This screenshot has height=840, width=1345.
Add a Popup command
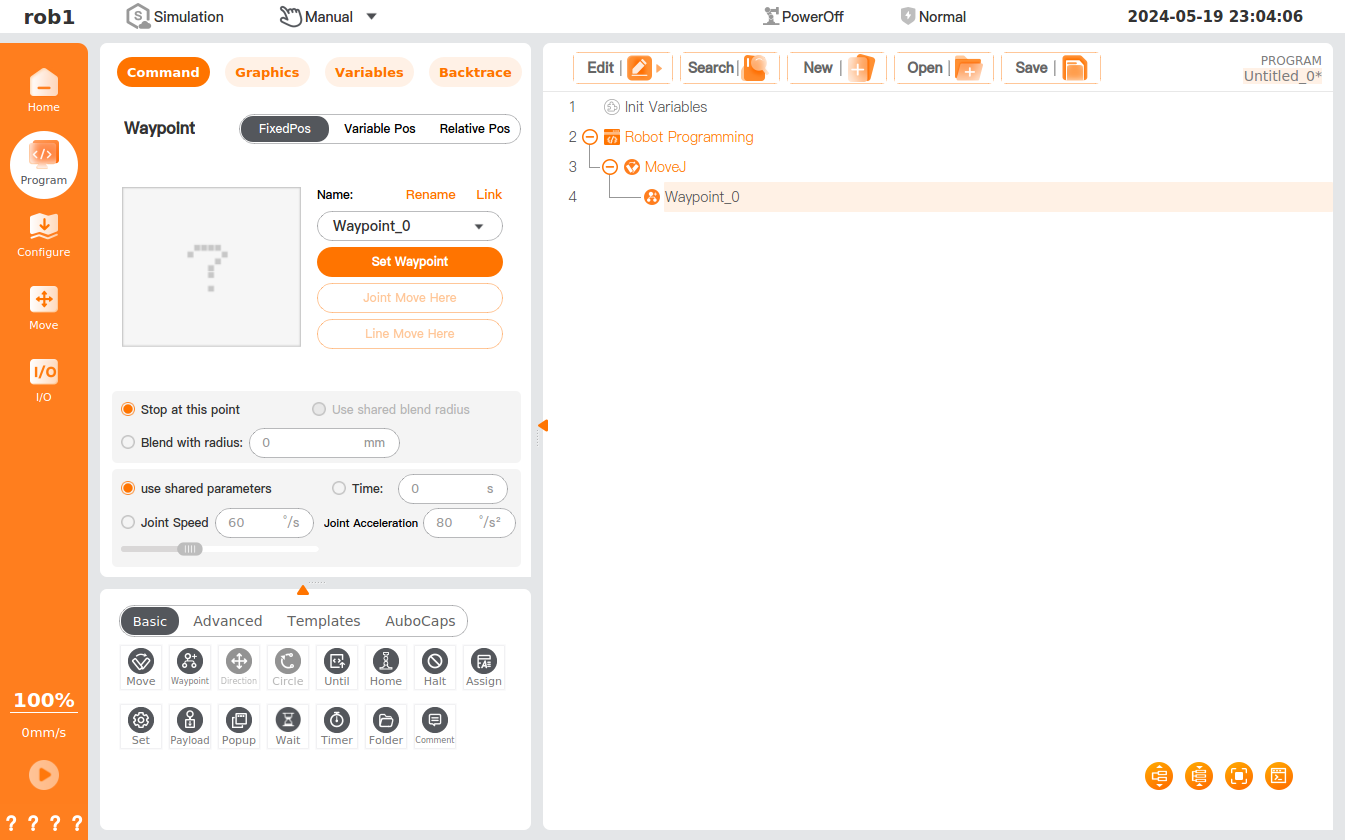239,726
